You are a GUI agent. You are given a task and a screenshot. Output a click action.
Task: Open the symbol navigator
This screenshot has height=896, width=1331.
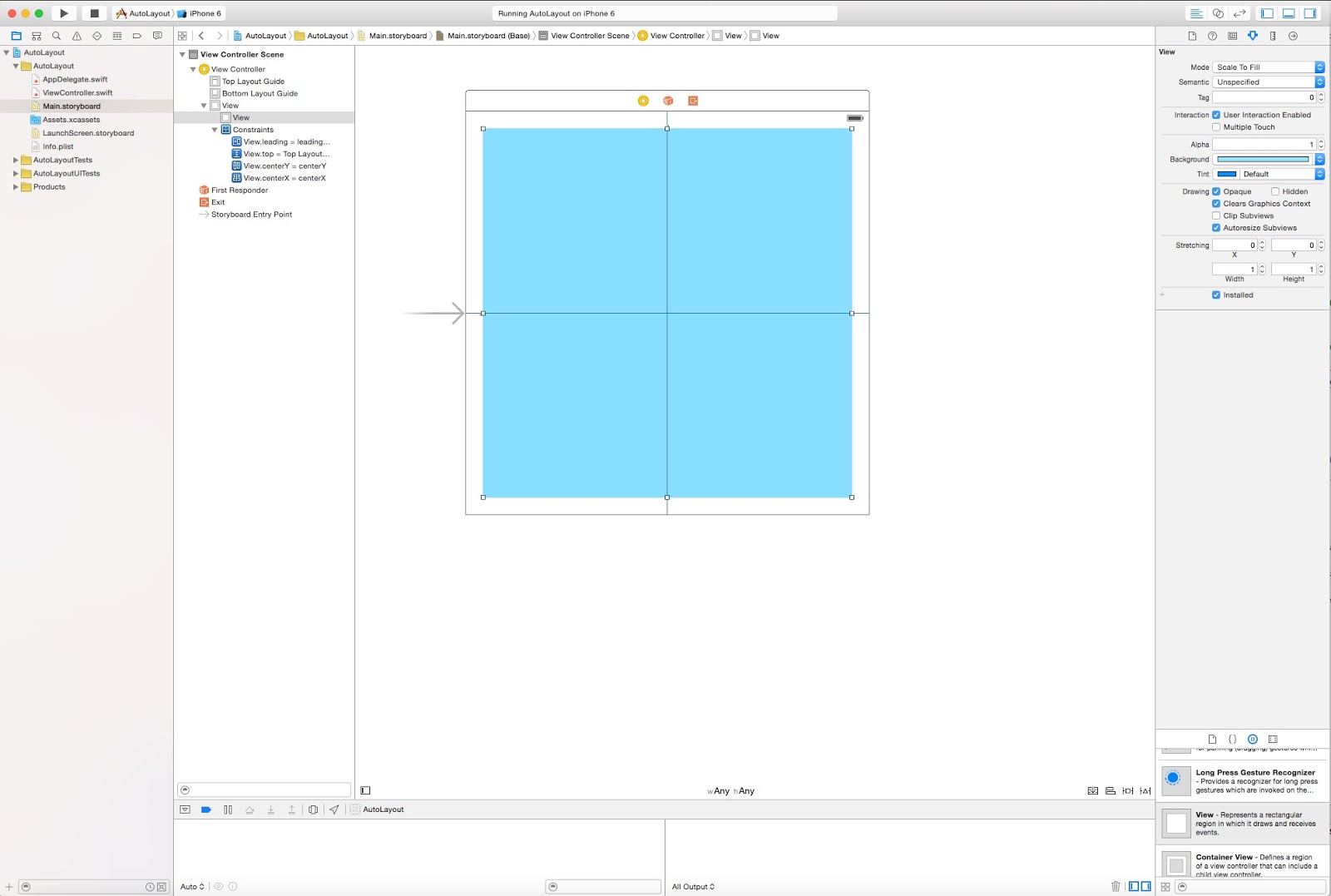37,36
